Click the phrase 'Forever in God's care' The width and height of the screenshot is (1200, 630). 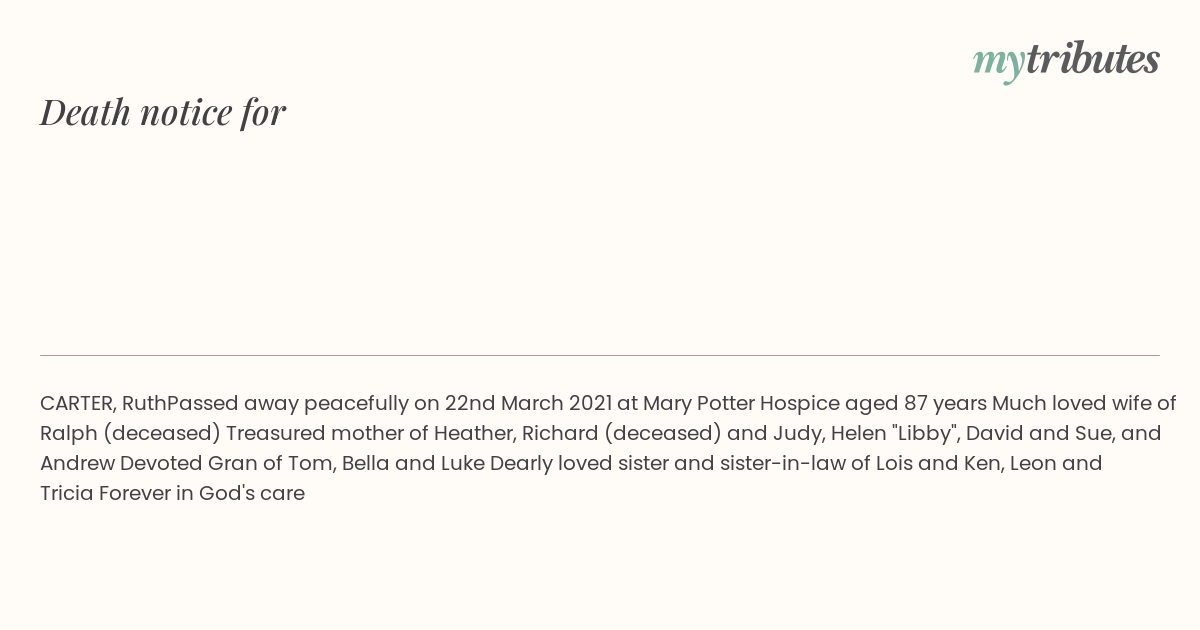pyautogui.click(x=201, y=494)
